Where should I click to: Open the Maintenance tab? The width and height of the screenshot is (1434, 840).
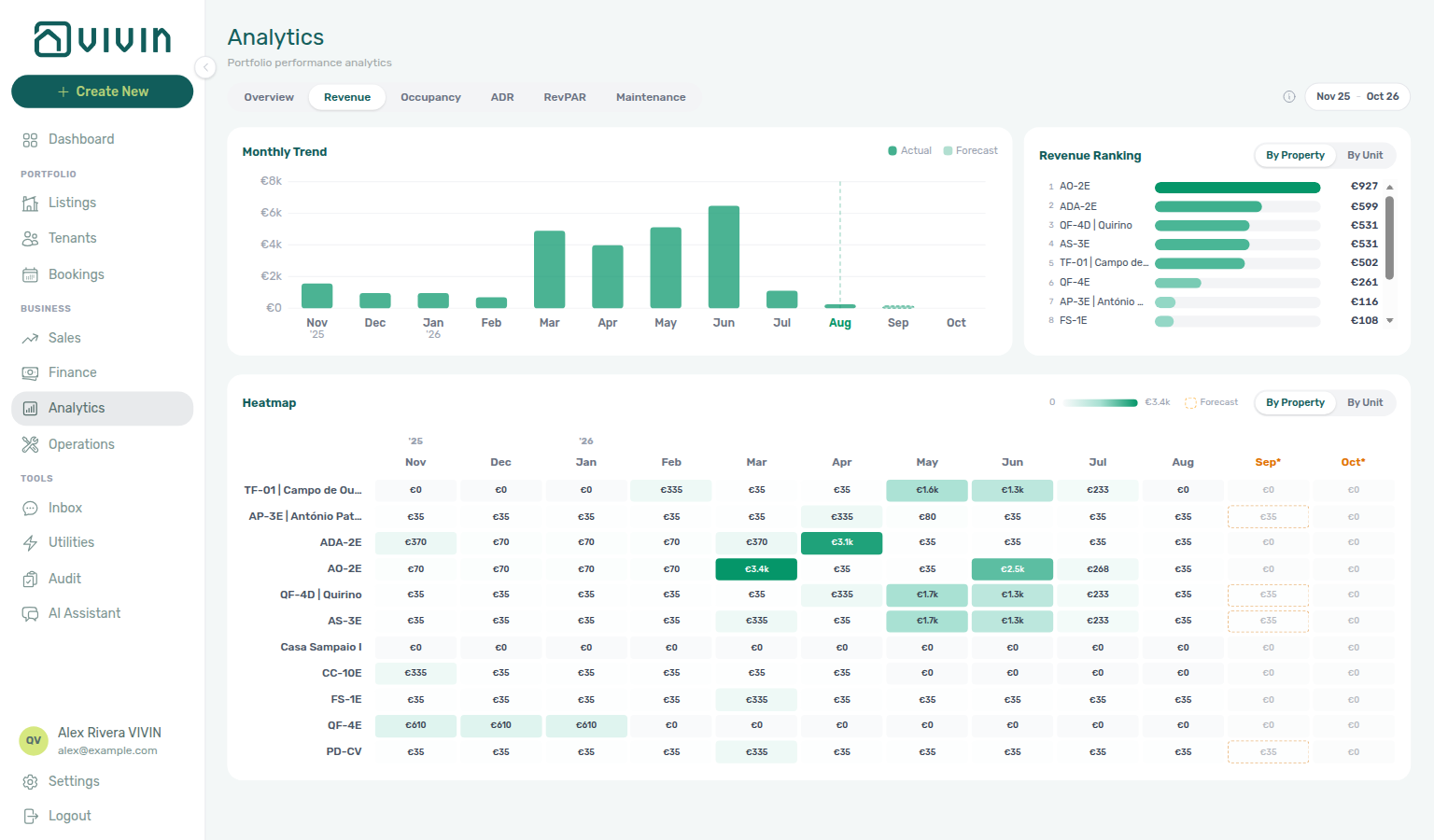tap(651, 97)
